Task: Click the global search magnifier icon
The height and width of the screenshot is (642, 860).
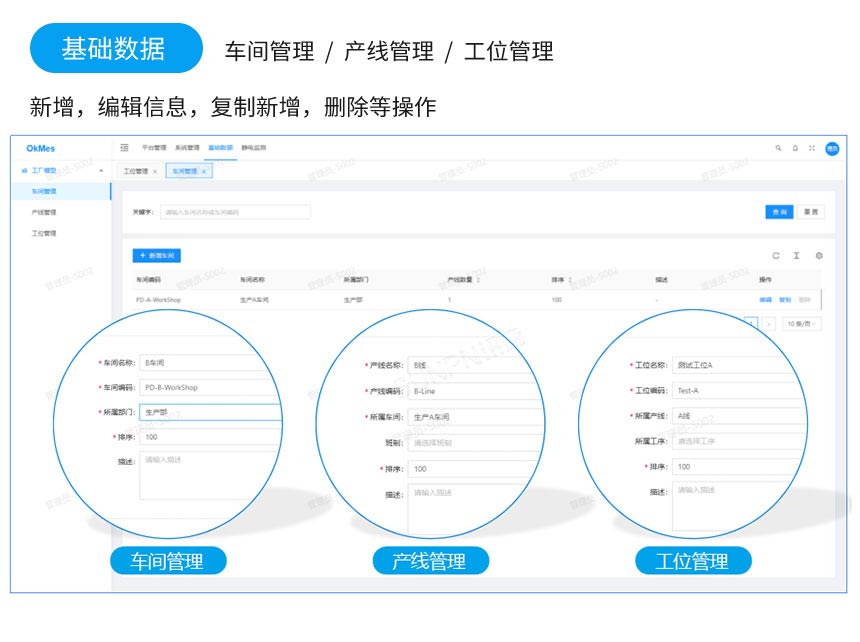Action: [x=778, y=148]
